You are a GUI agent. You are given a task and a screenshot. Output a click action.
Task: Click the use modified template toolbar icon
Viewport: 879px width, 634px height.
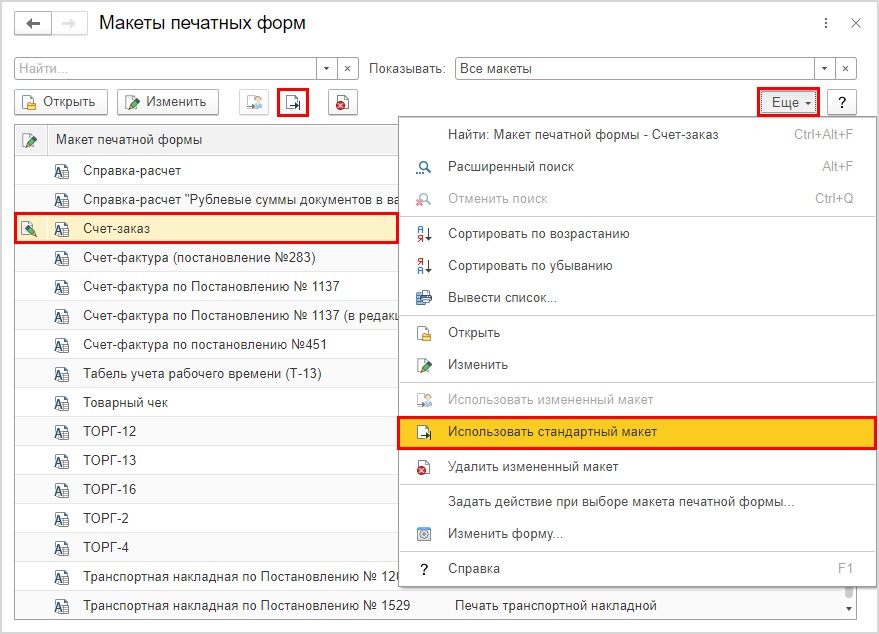pos(255,103)
